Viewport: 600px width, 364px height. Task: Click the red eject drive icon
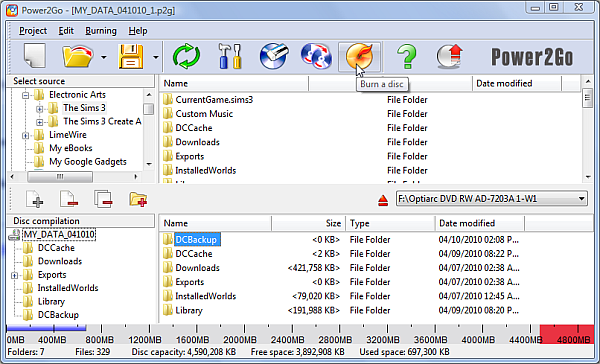[x=383, y=200]
